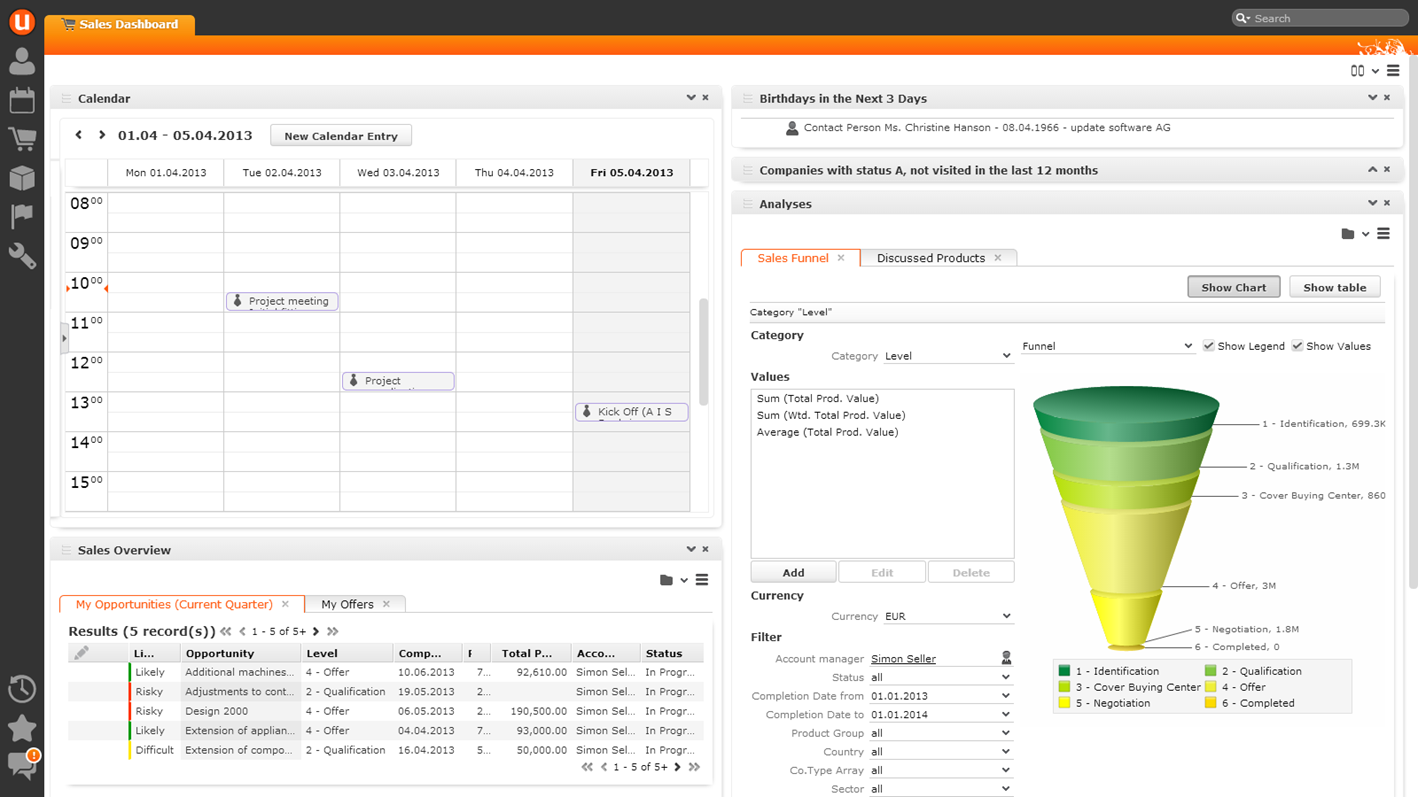
Task: Click the box products icon in sidebar
Action: (x=22, y=177)
